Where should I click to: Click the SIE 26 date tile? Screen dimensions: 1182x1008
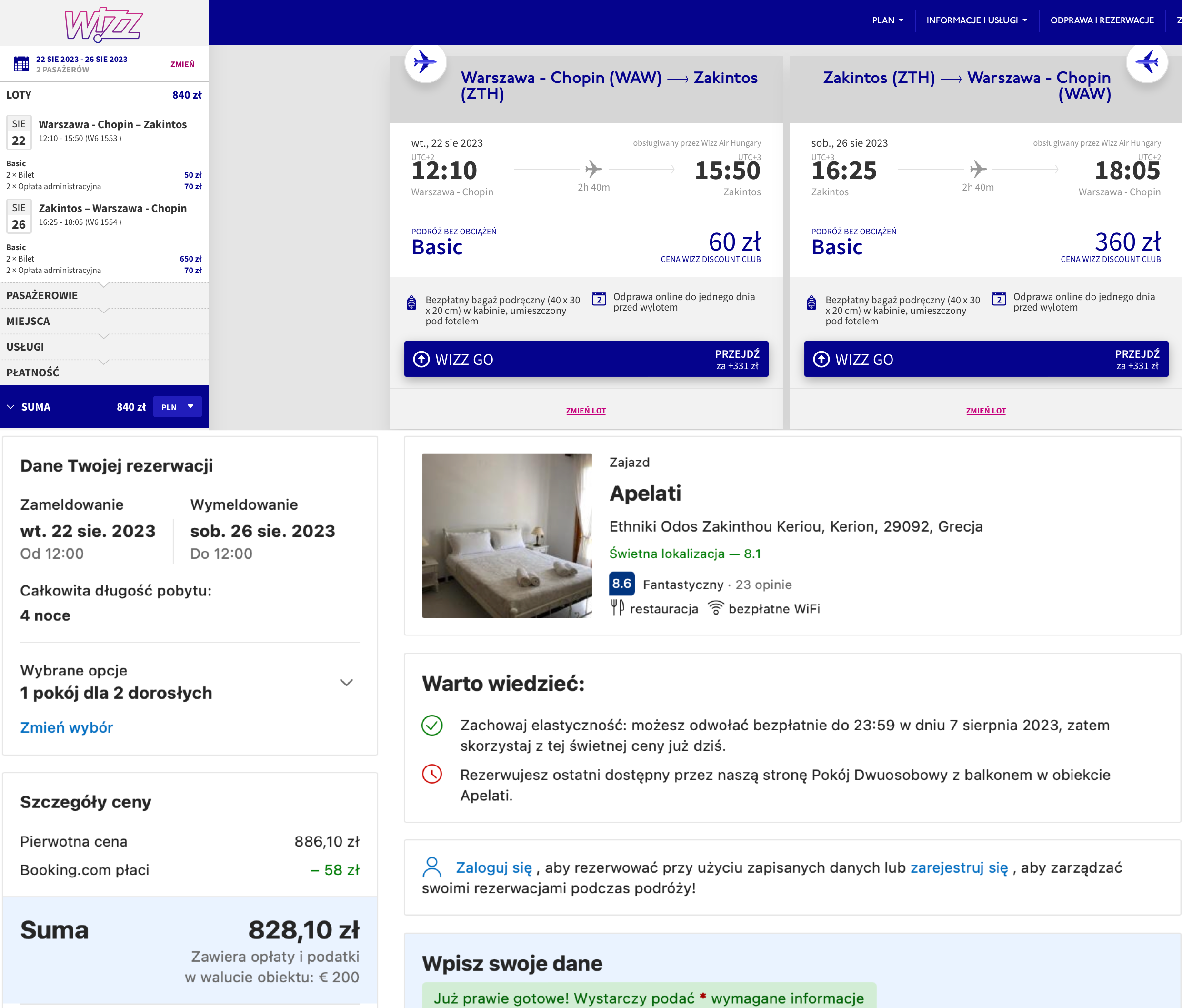point(19,216)
